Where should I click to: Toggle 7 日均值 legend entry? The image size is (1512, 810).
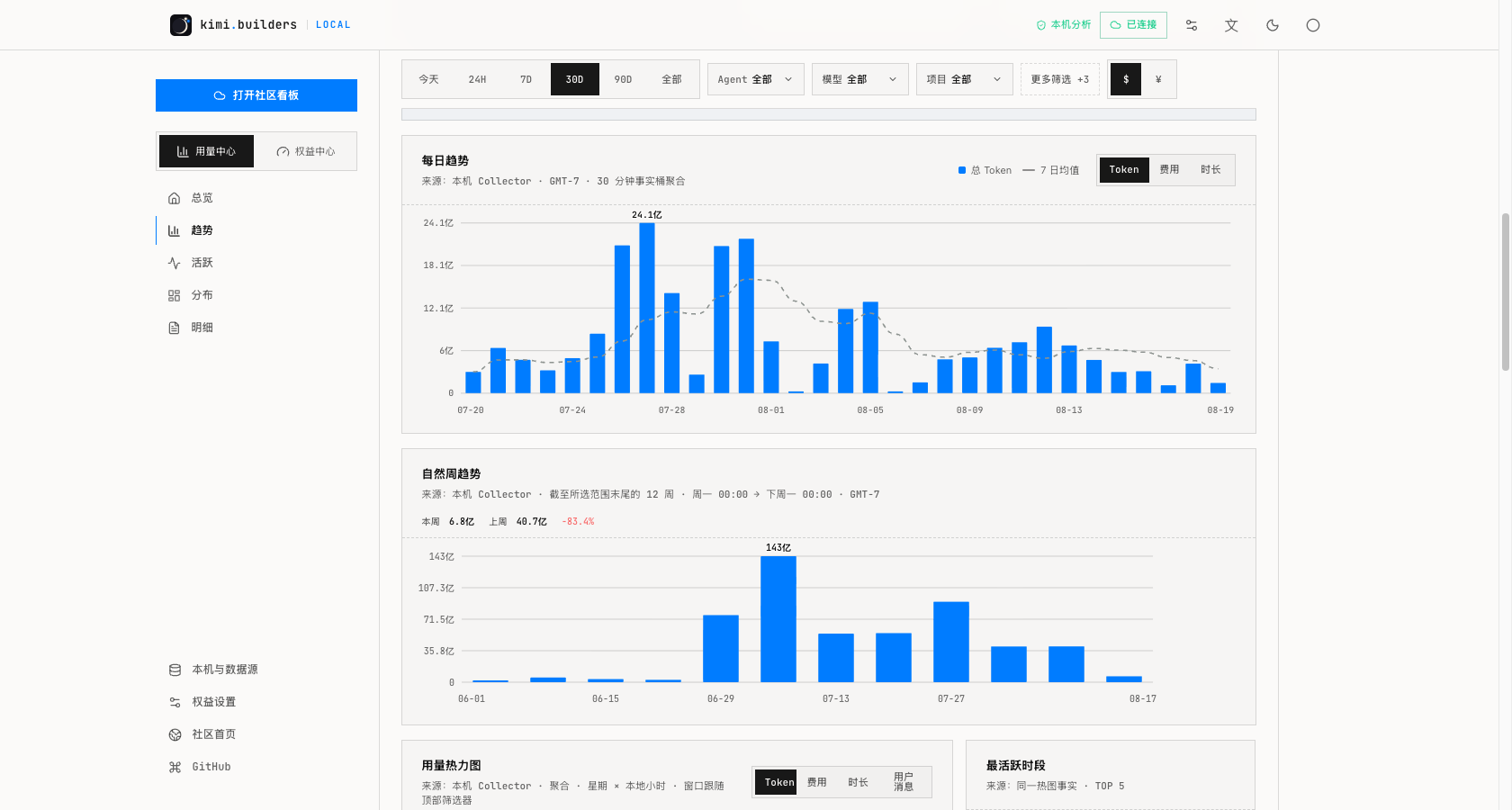pos(1050,170)
